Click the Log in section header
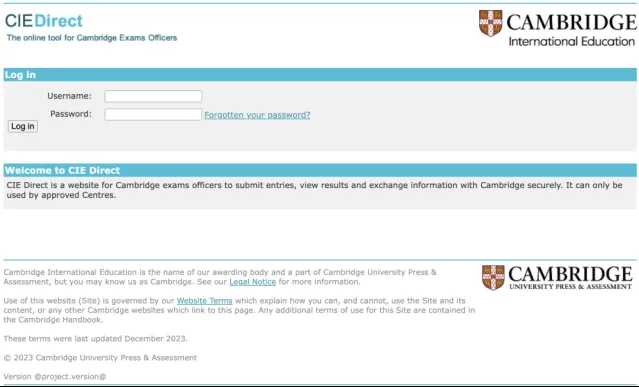This screenshot has width=639, height=387. [320, 75]
